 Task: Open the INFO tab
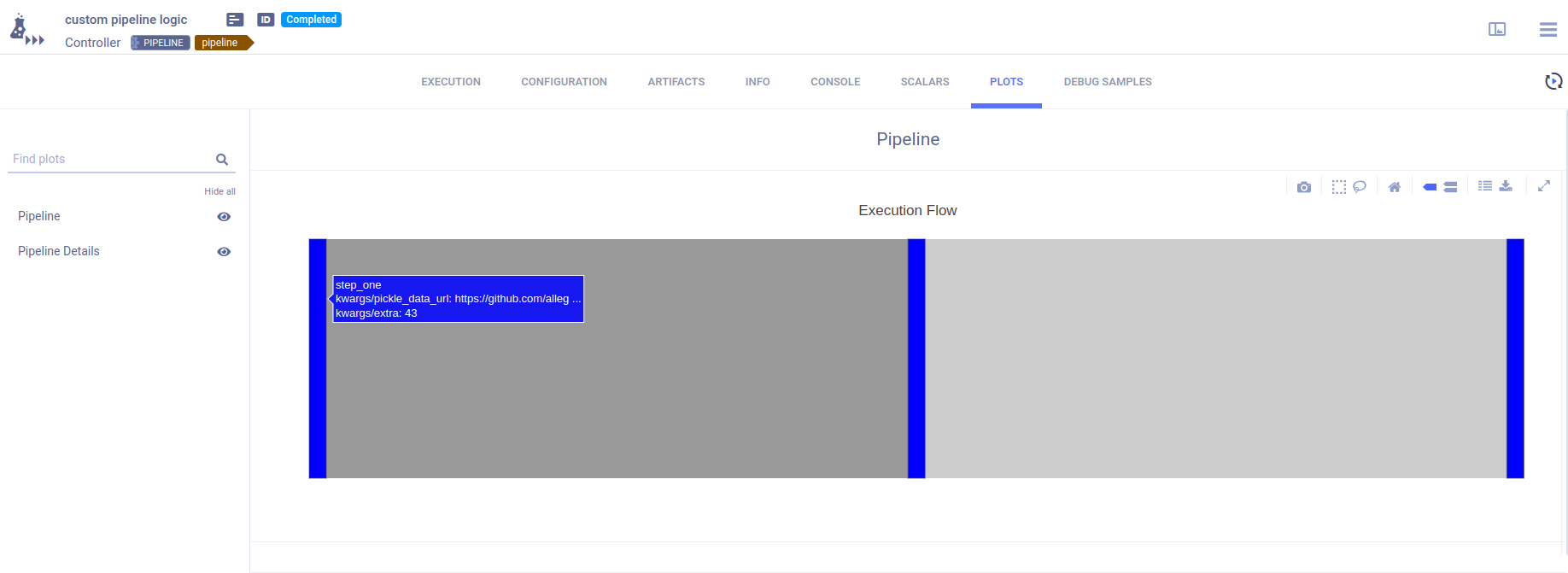click(x=758, y=82)
